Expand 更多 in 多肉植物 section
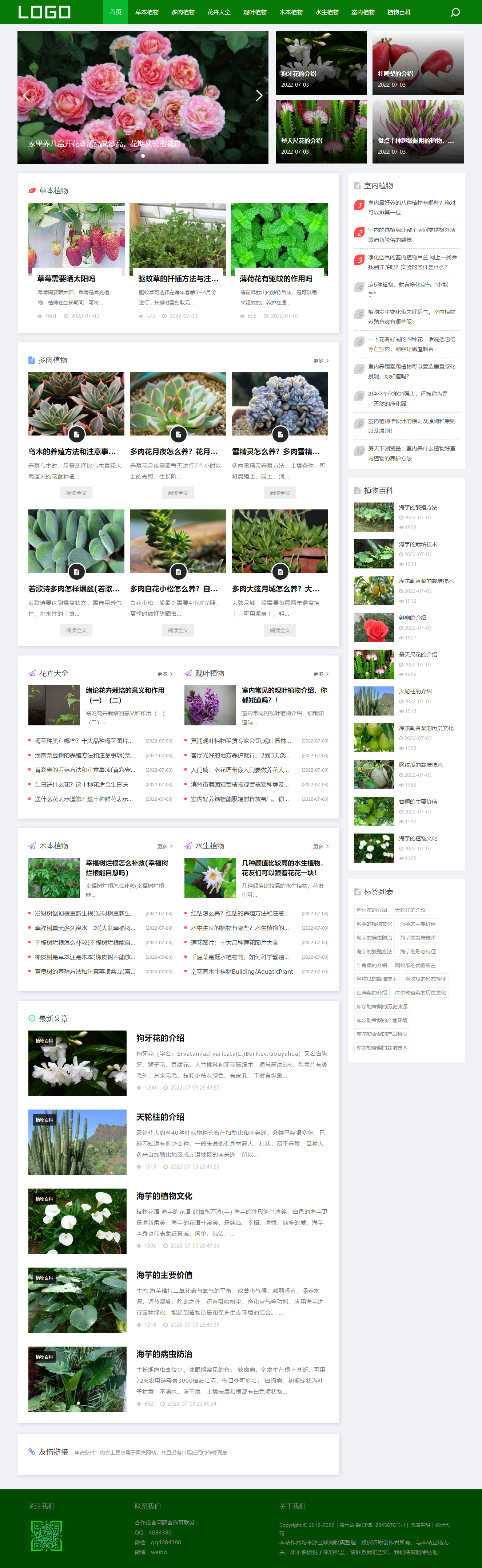 pyautogui.click(x=321, y=361)
